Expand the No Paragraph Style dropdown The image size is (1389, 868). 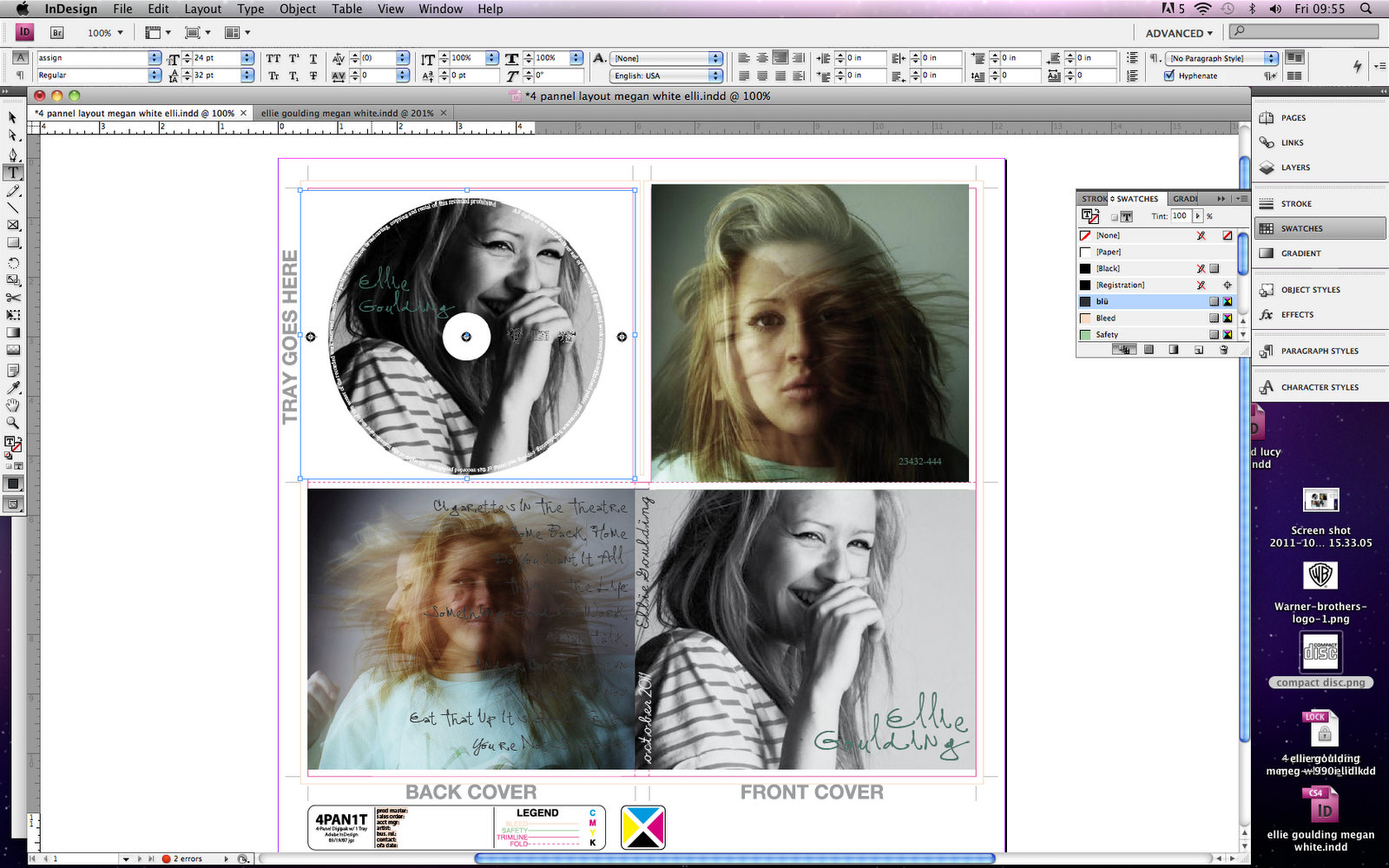pyautogui.click(x=1271, y=58)
